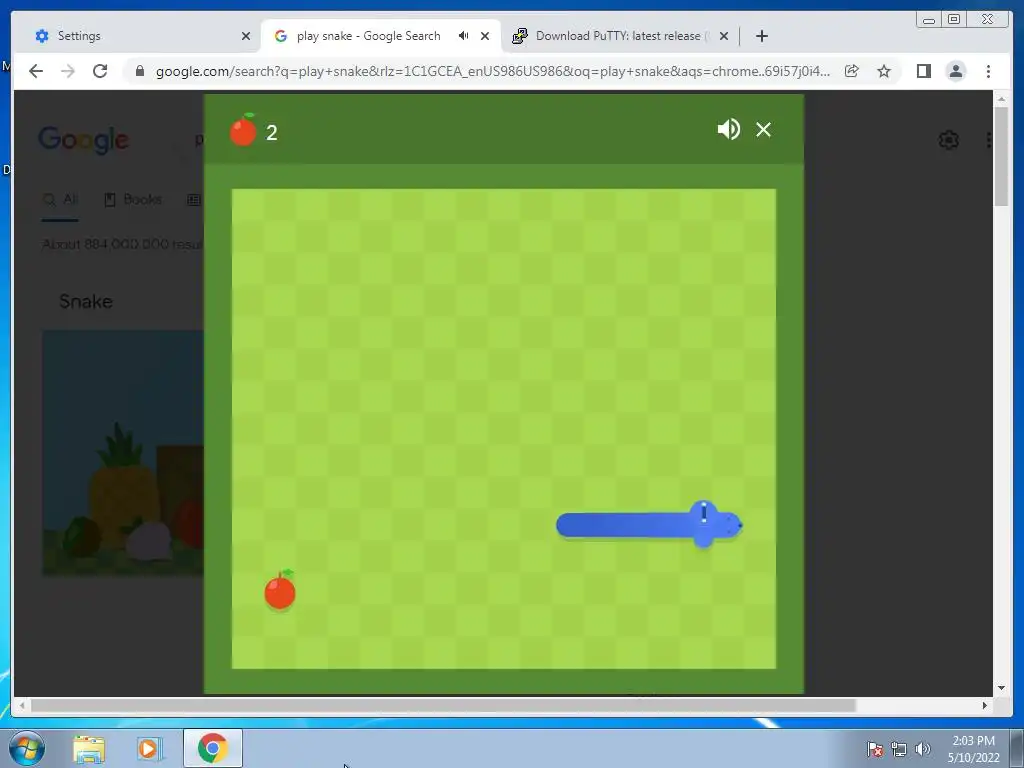Open the volume tray icon
The height and width of the screenshot is (768, 1024).
click(923, 749)
